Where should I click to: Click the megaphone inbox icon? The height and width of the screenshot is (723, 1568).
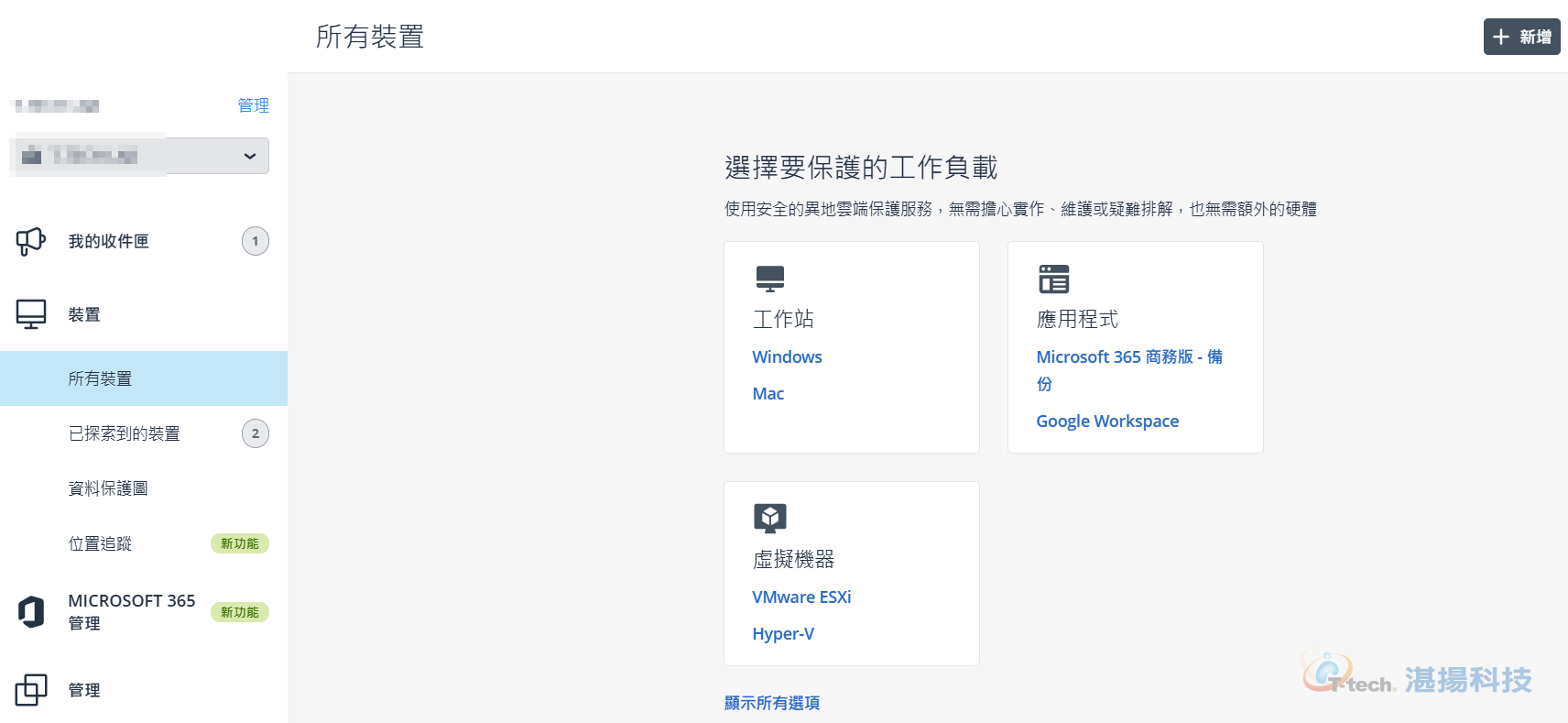pyautogui.click(x=30, y=241)
